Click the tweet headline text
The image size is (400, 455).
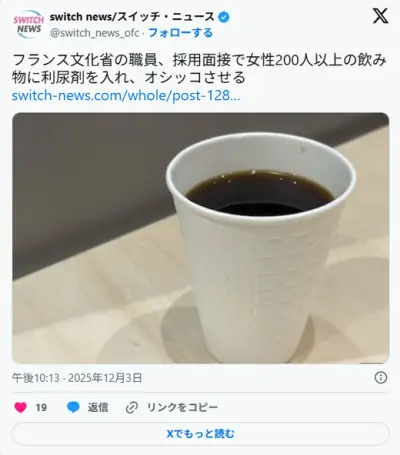tap(199, 69)
